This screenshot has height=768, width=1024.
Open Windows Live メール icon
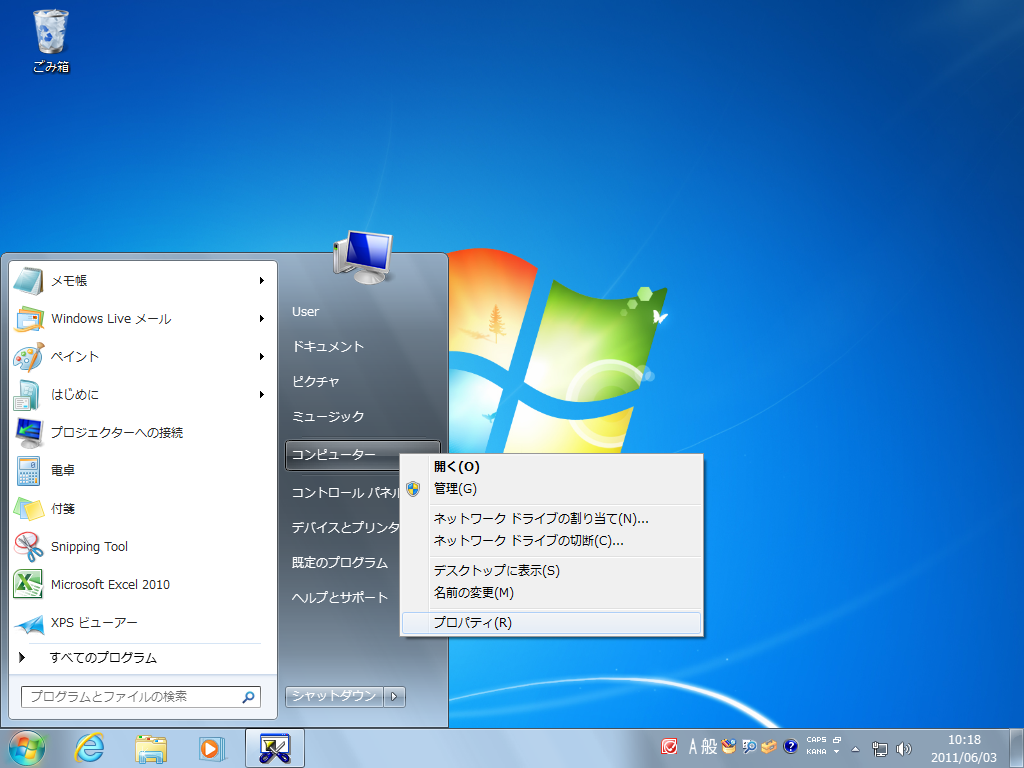pos(28,319)
